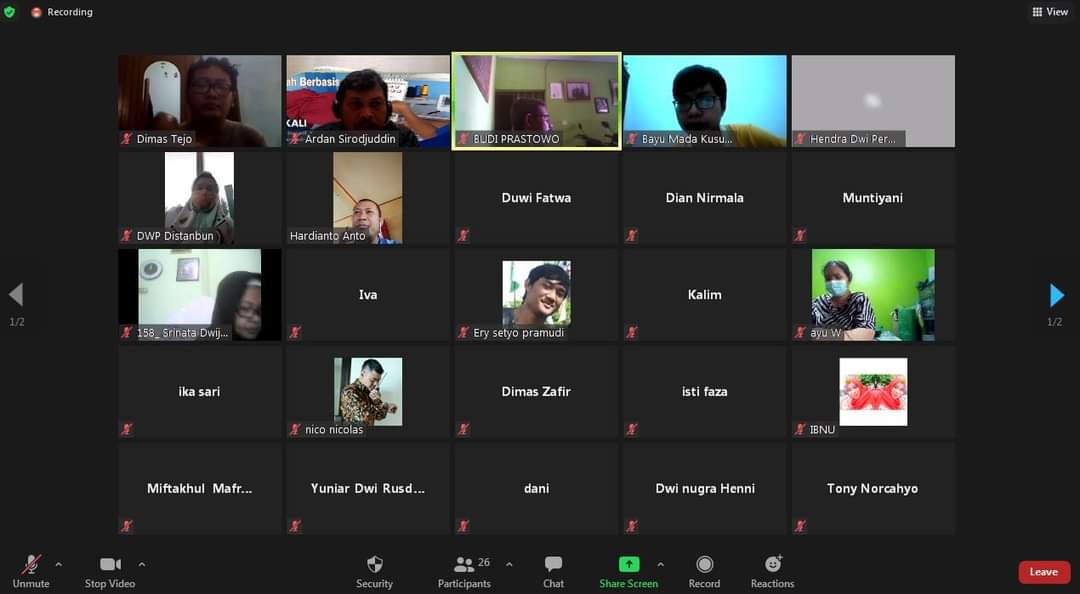The image size is (1080, 594).
Task: Open share options arrow beside Share Screen
Action: (x=661, y=564)
